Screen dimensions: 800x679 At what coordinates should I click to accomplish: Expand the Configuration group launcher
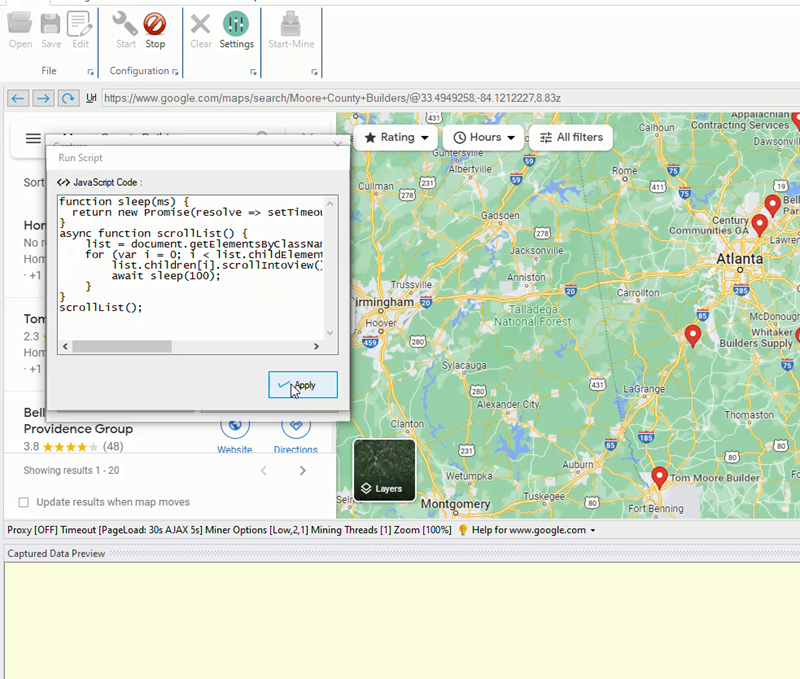[x=176, y=72]
